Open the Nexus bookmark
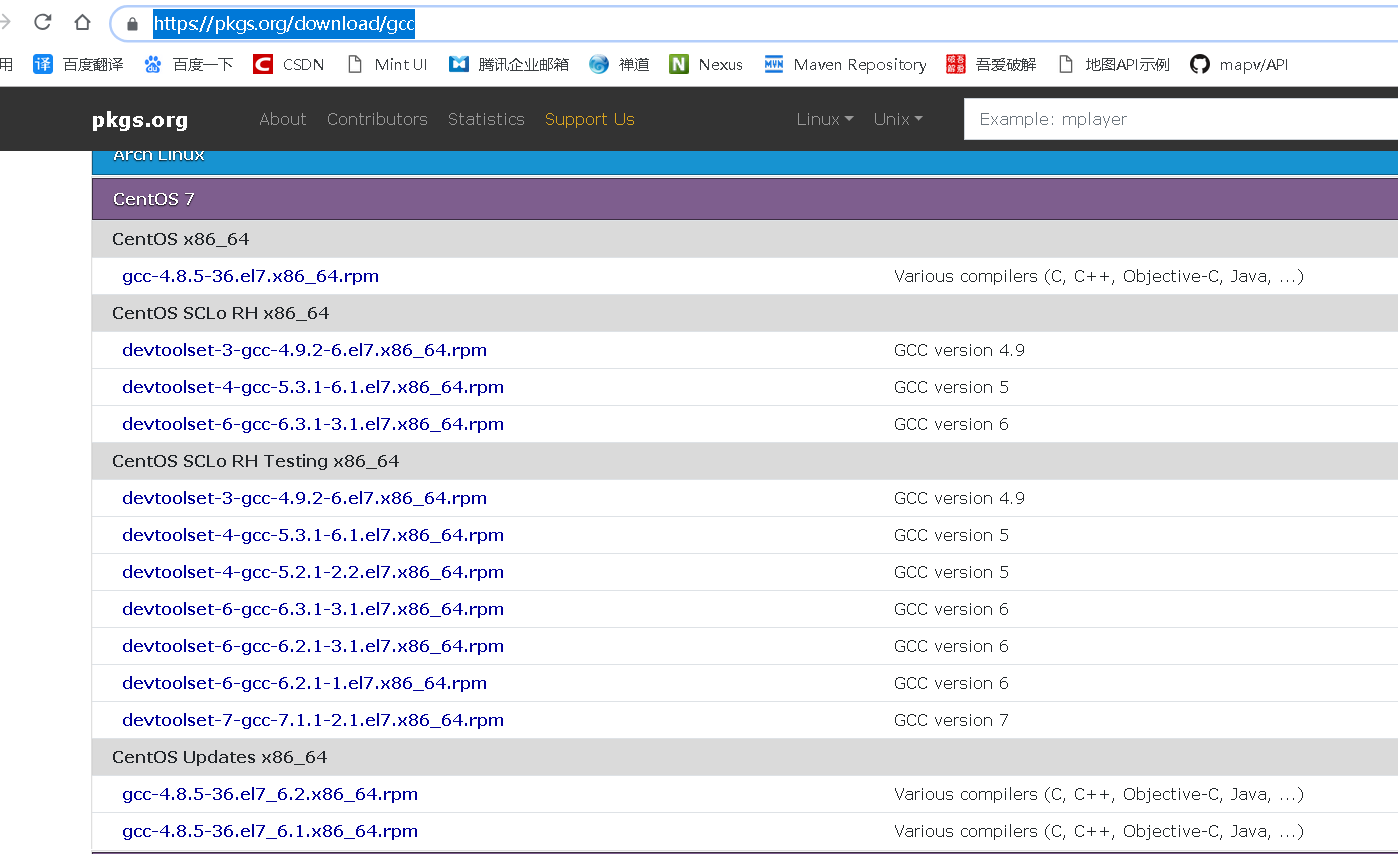Screen dimensions: 1398x854 click(x=706, y=64)
